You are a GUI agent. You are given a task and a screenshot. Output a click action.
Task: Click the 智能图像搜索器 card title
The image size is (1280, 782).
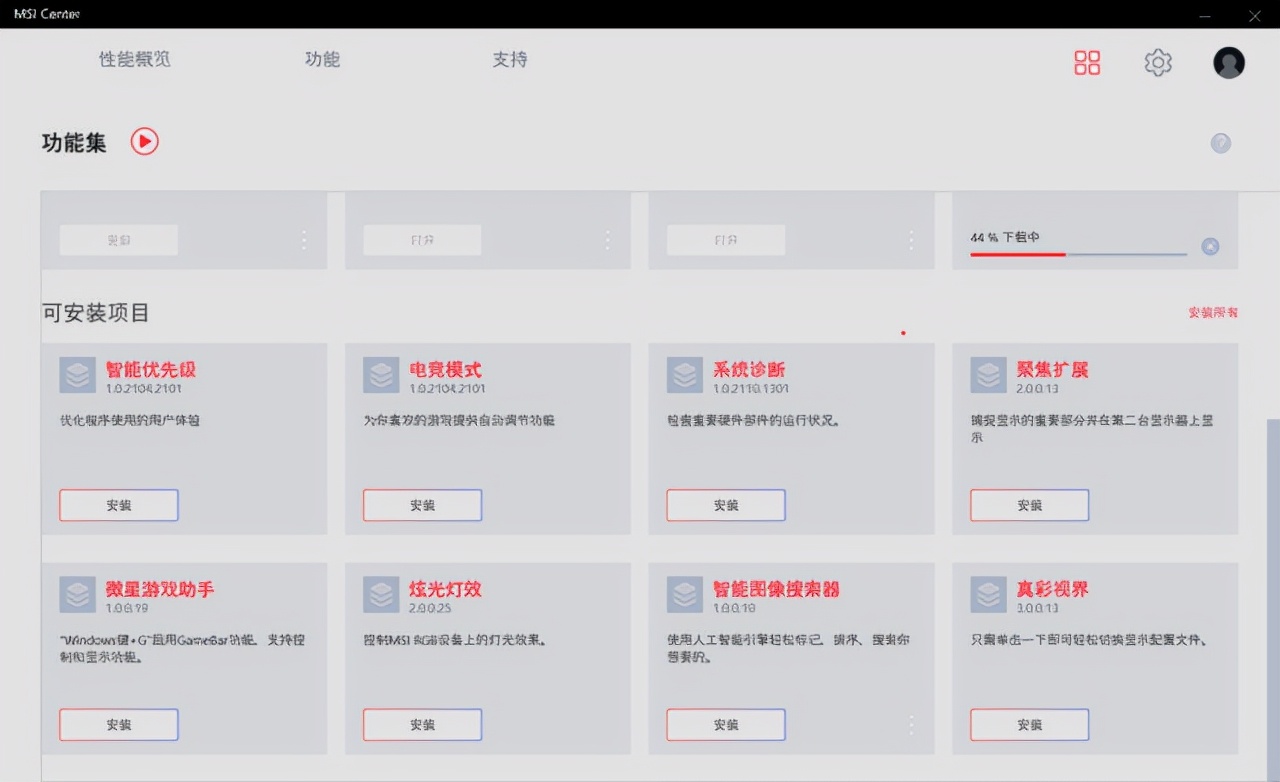[x=777, y=590]
